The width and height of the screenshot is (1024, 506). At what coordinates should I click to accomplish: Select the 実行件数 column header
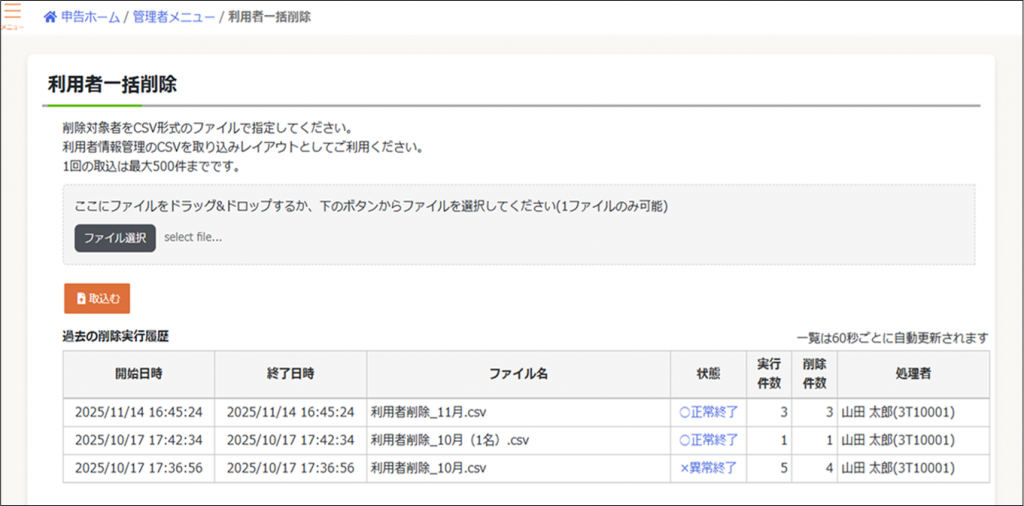tap(768, 373)
